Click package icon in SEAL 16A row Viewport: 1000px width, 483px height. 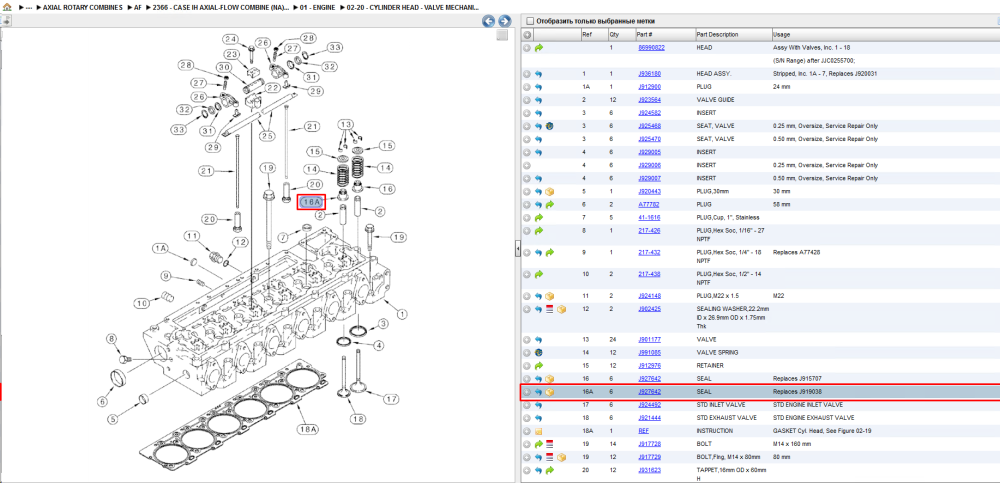[x=550, y=392]
